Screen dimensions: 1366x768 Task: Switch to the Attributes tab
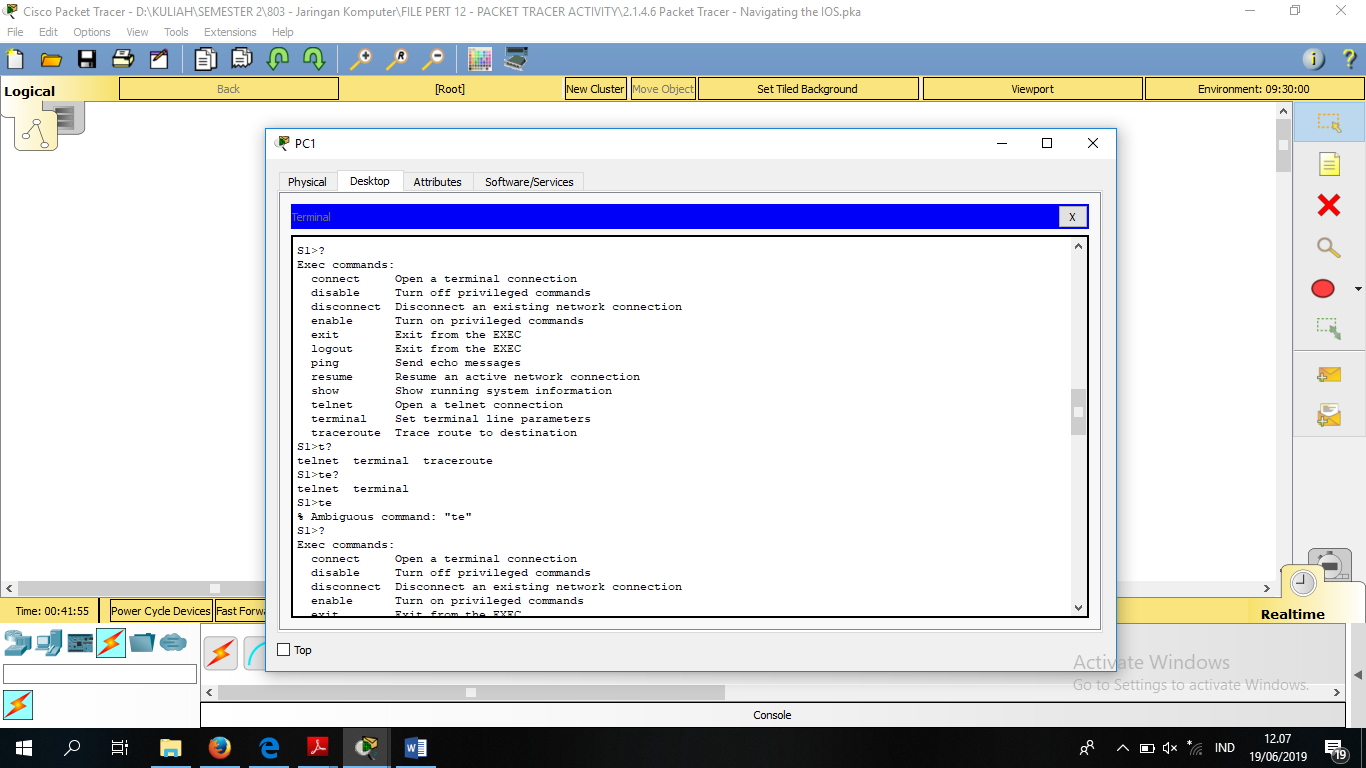click(437, 182)
